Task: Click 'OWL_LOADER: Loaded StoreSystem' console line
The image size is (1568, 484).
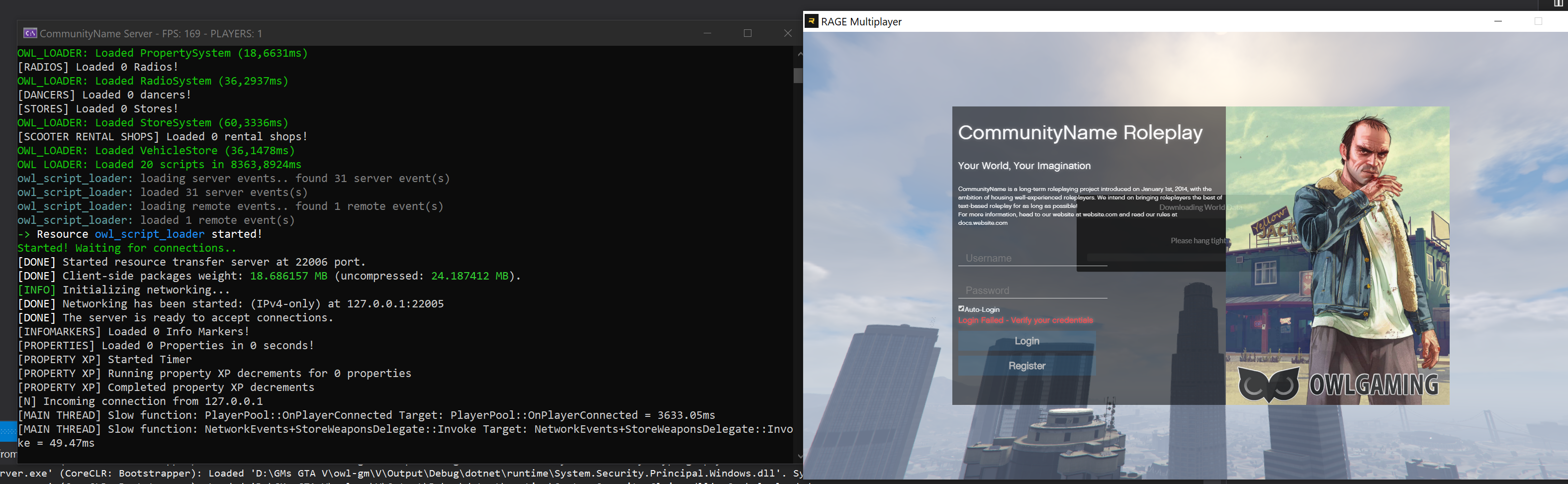Action: coord(153,123)
